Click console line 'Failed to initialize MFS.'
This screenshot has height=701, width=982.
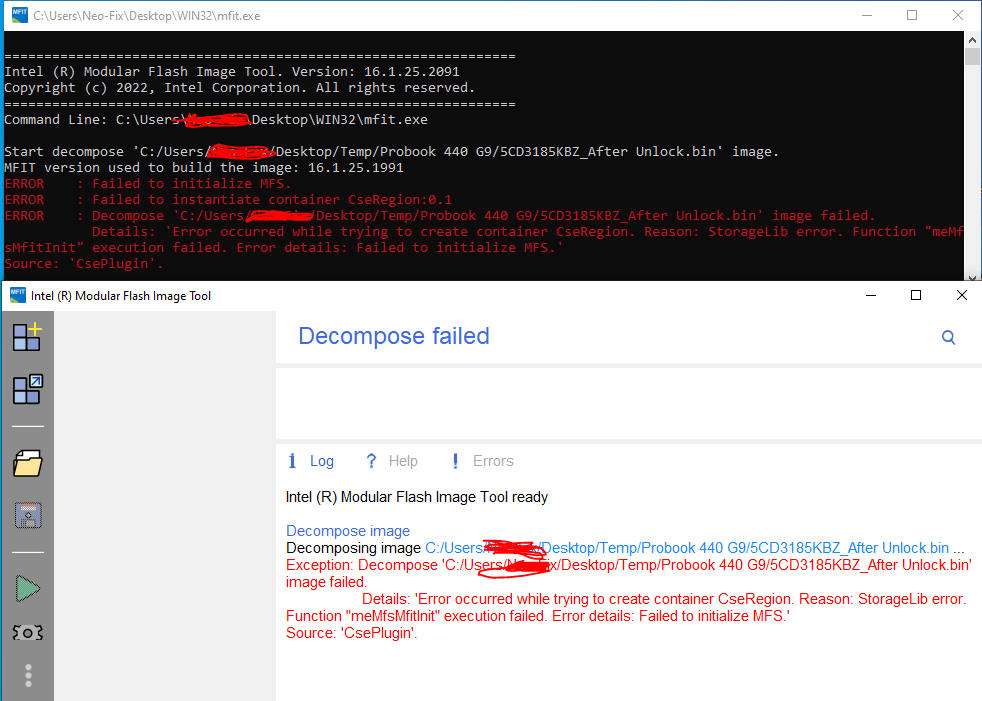pos(148,184)
